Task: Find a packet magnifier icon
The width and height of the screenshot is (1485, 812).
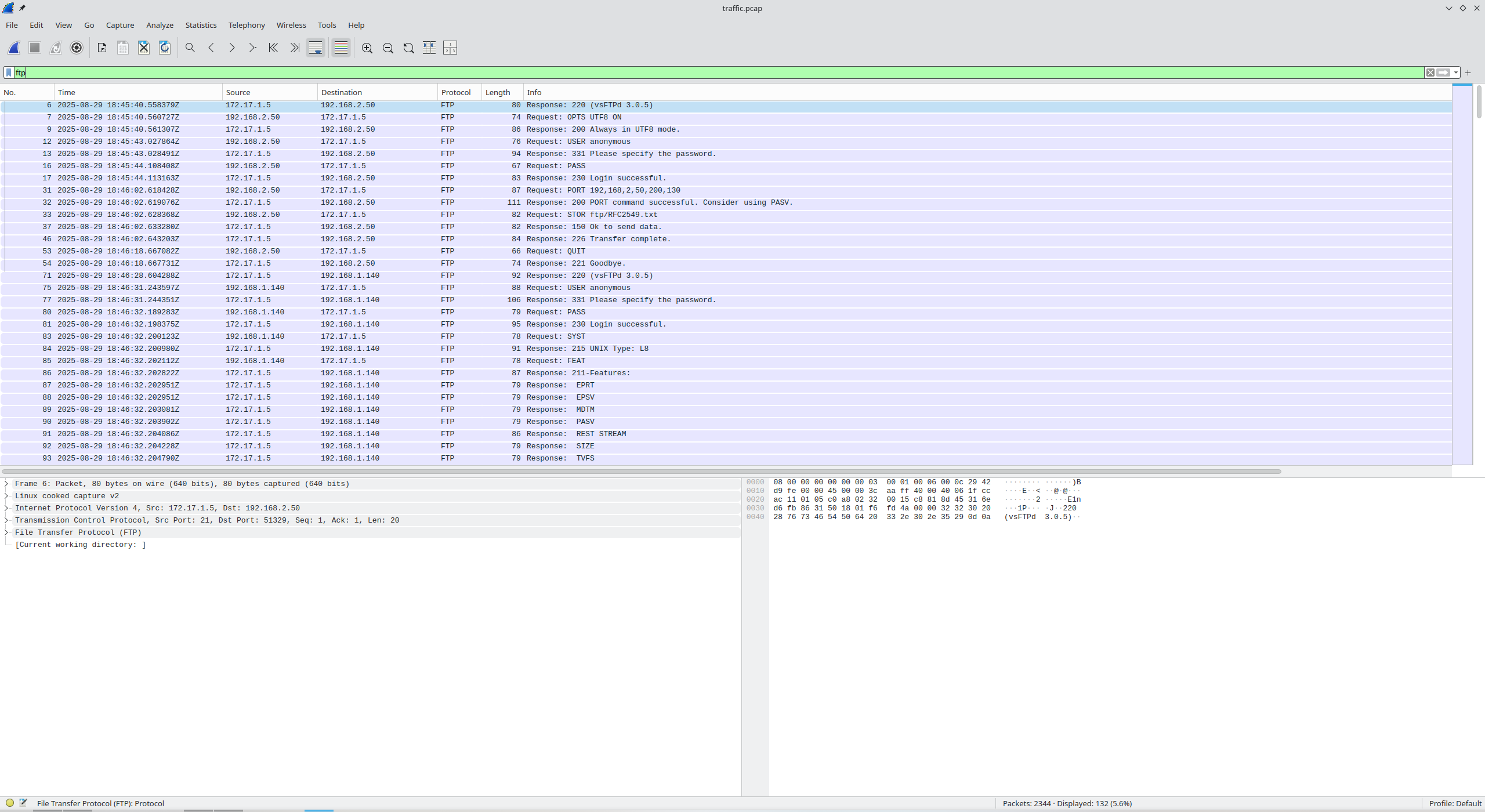Action: 190,48
